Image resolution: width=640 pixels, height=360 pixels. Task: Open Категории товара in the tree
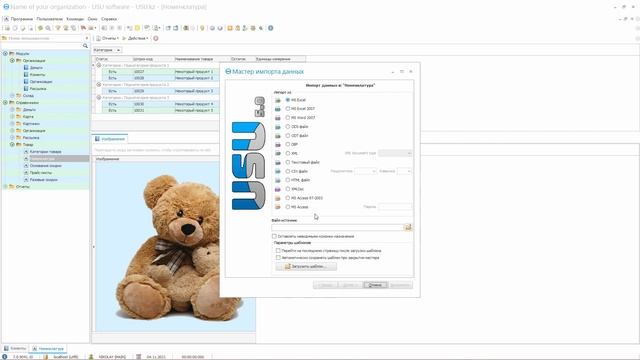pos(45,151)
